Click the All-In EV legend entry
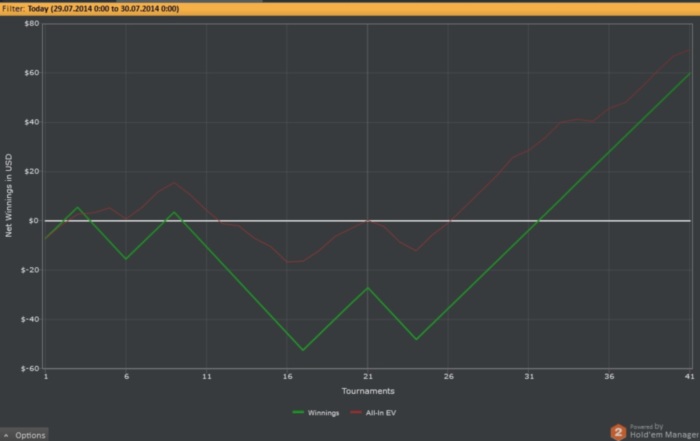 click(373, 413)
